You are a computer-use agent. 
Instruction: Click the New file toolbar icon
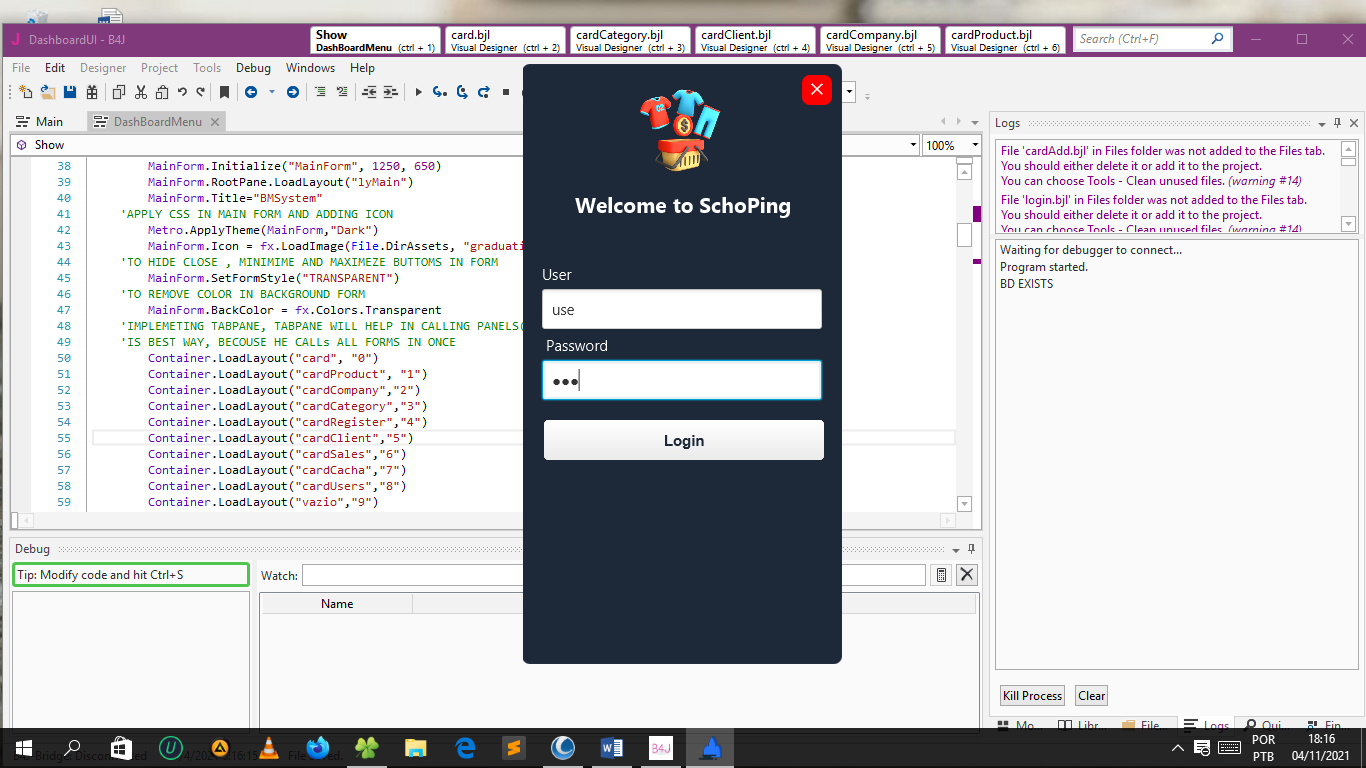pyautogui.click(x=25, y=92)
